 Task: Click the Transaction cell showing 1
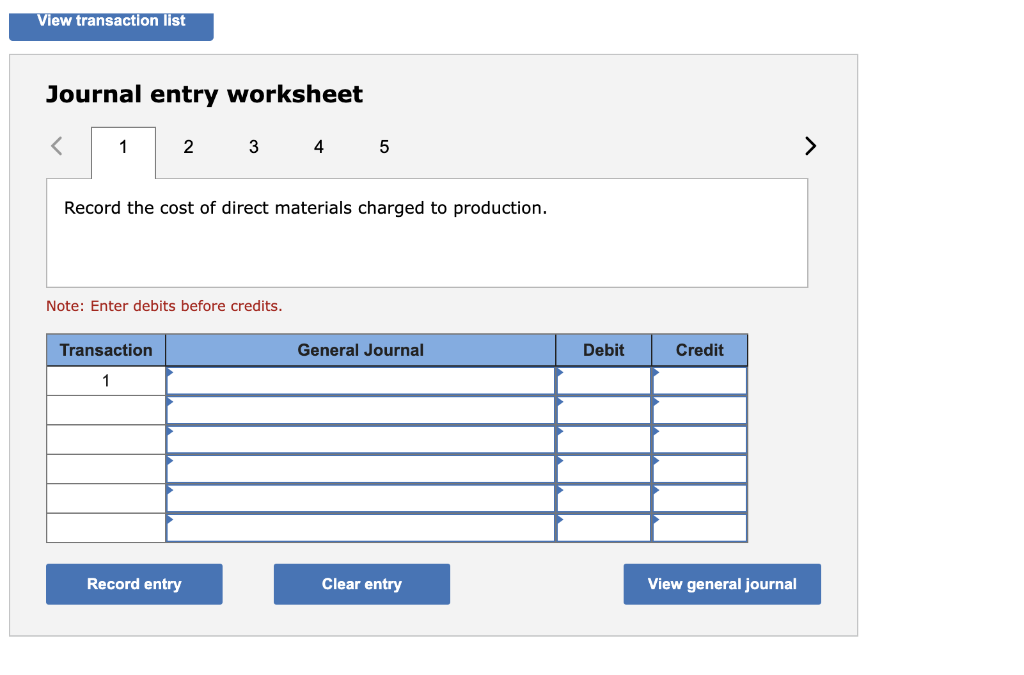[x=106, y=381]
